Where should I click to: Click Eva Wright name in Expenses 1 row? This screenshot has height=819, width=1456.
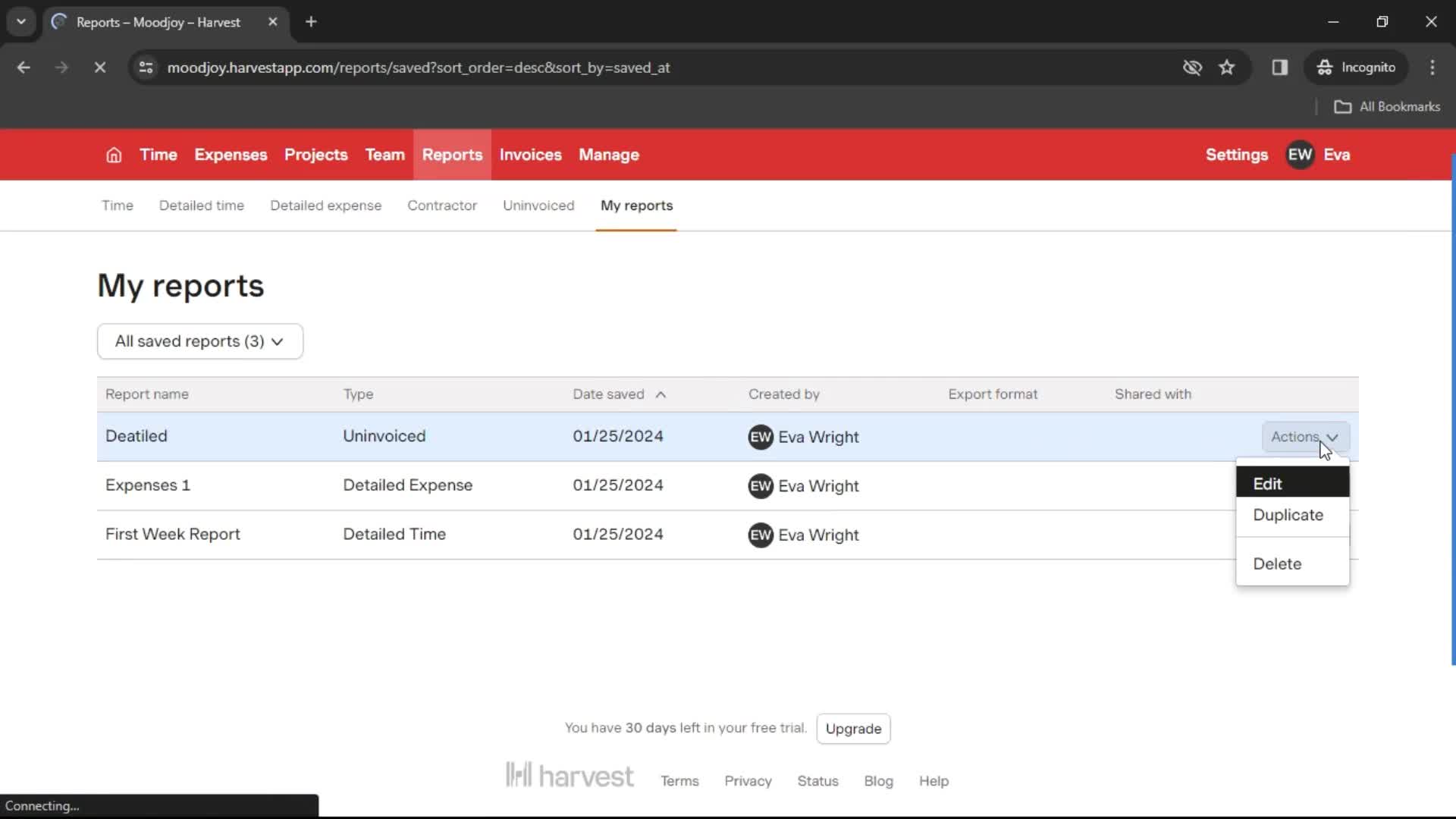pyautogui.click(x=818, y=486)
